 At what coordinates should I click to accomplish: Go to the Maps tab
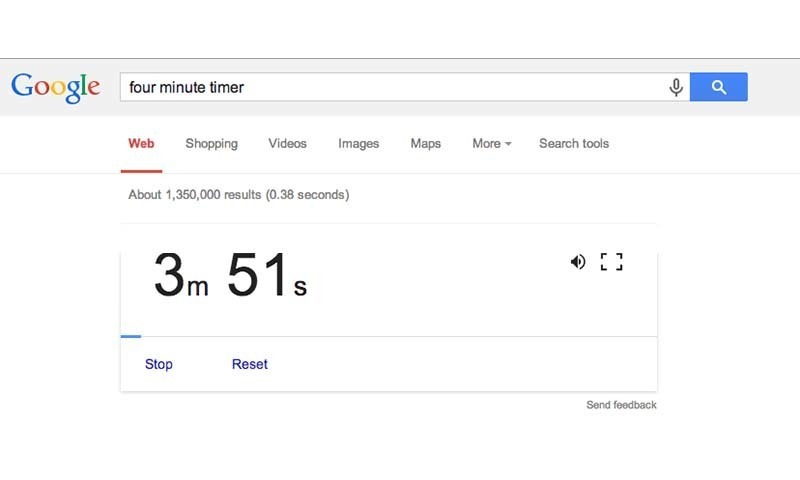click(425, 144)
